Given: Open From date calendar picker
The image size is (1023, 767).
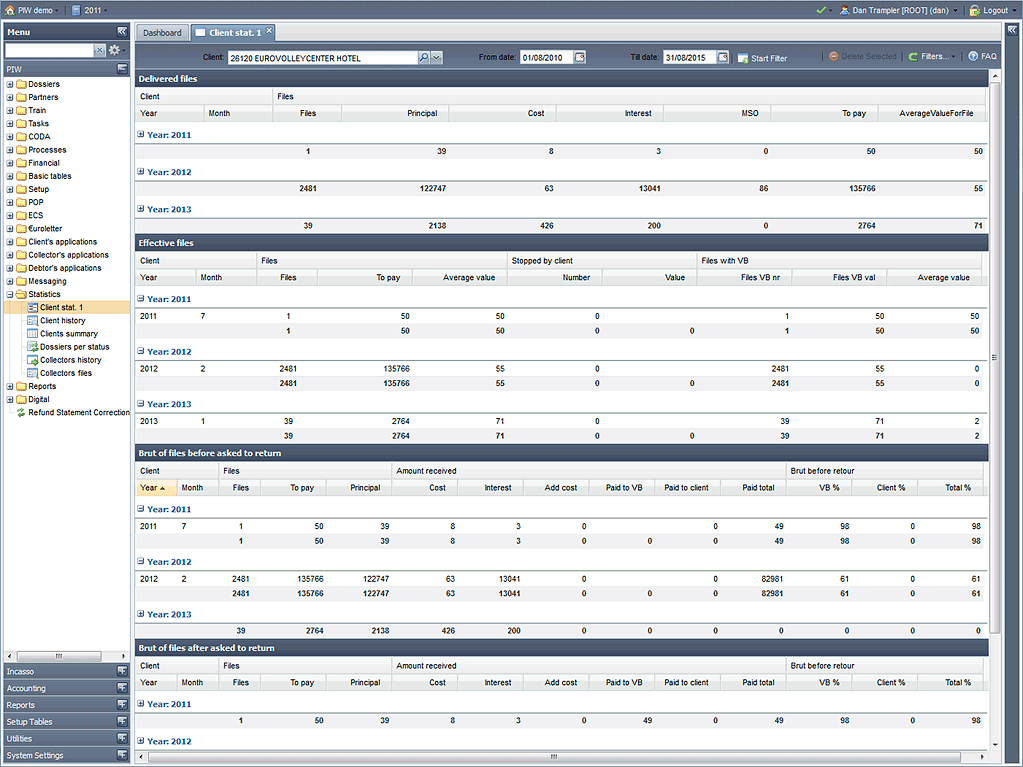Looking at the screenshot, I should pos(579,57).
